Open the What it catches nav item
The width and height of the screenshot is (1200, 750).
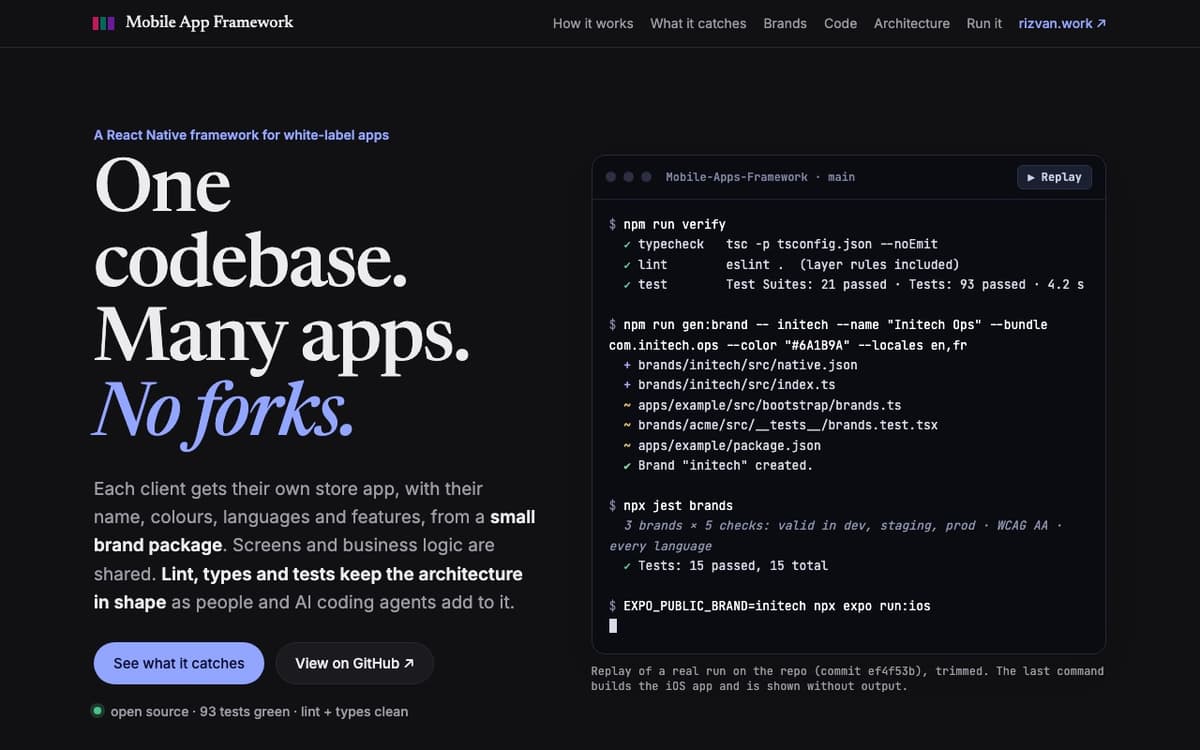click(698, 23)
